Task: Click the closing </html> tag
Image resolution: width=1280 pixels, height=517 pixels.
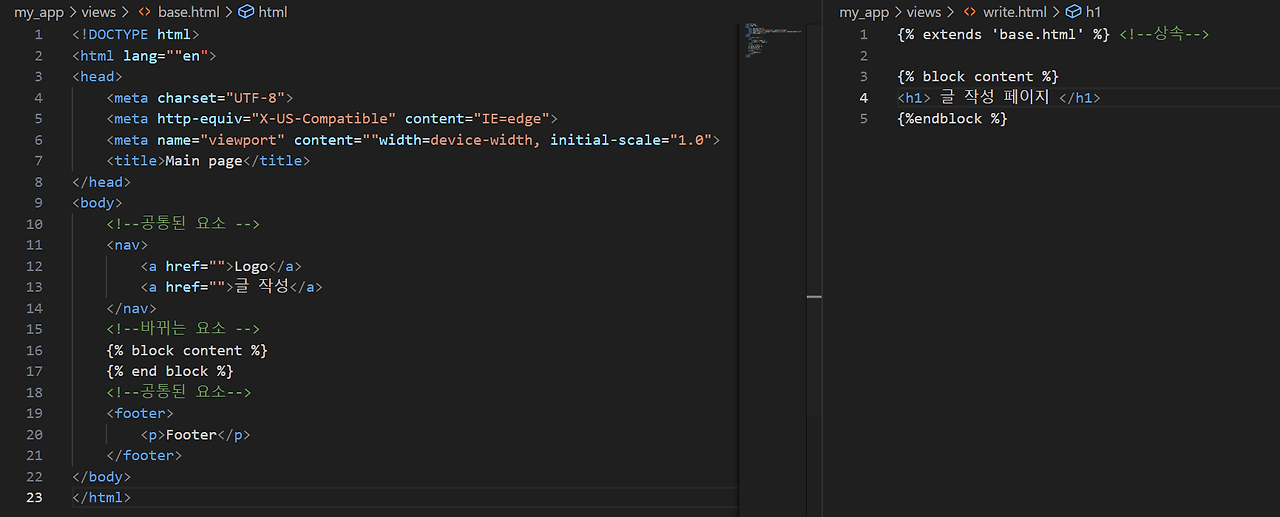Action: click(101, 497)
